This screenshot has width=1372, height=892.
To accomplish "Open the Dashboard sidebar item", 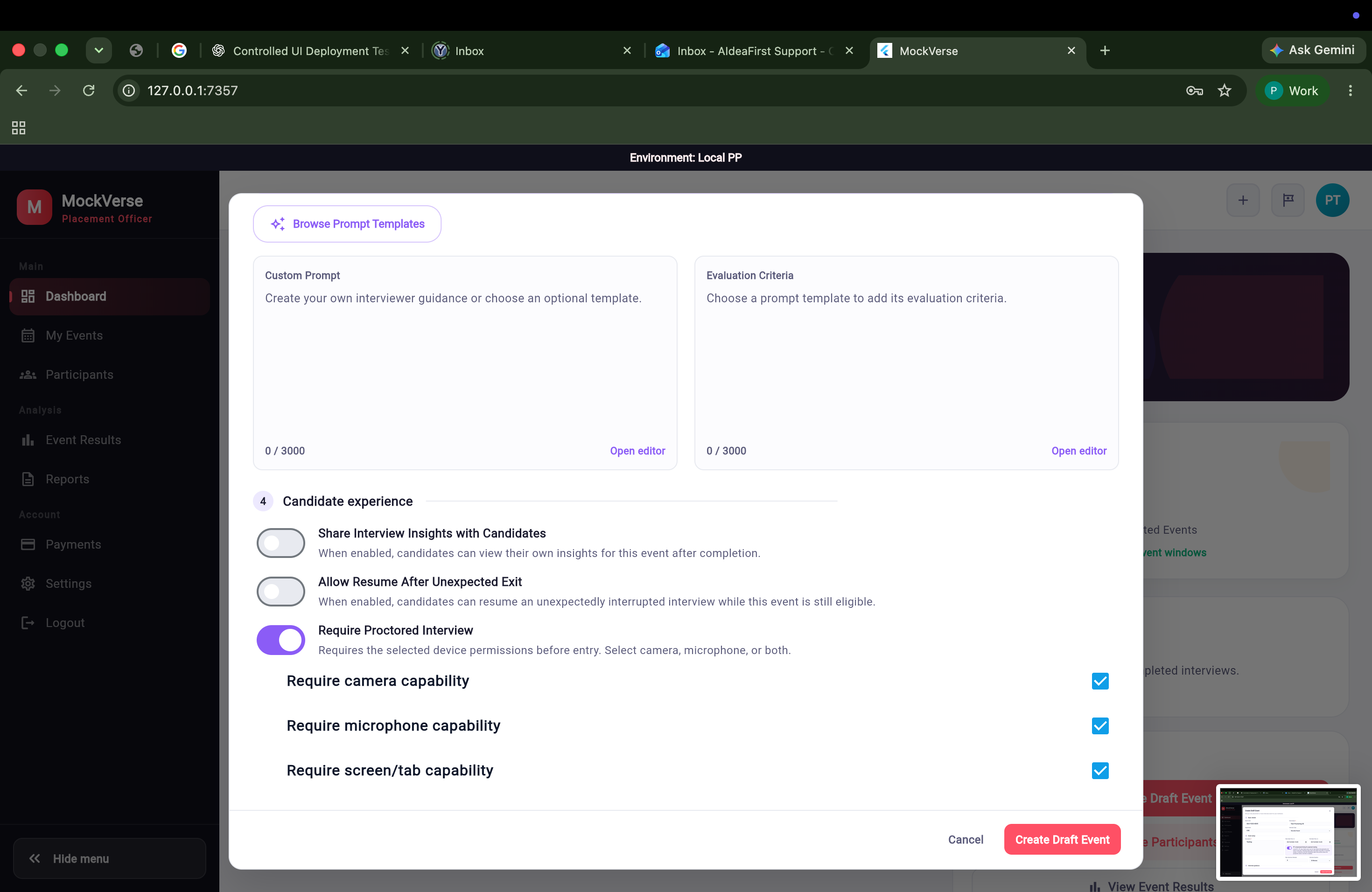I will pyautogui.click(x=110, y=296).
